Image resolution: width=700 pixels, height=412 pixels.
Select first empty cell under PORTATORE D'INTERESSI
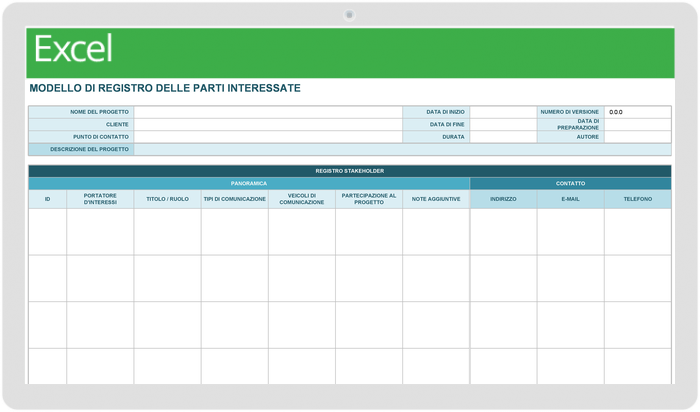(x=100, y=232)
